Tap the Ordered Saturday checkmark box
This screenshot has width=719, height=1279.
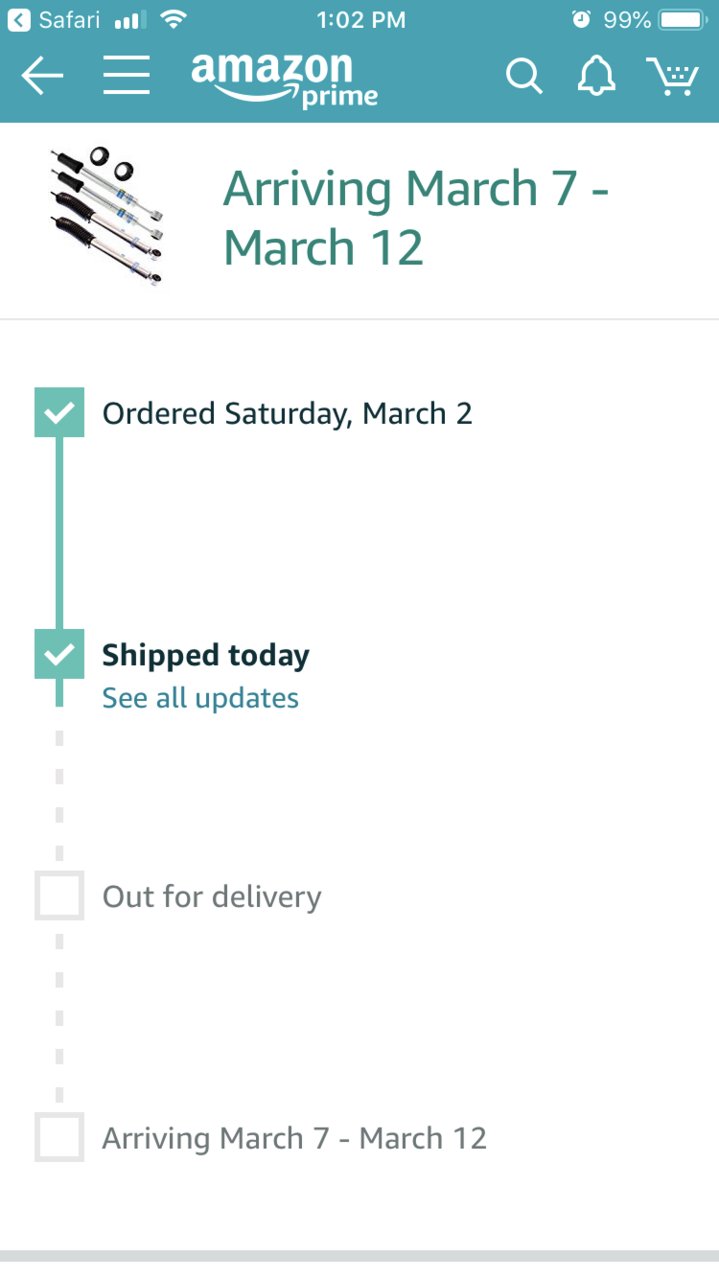[59, 412]
